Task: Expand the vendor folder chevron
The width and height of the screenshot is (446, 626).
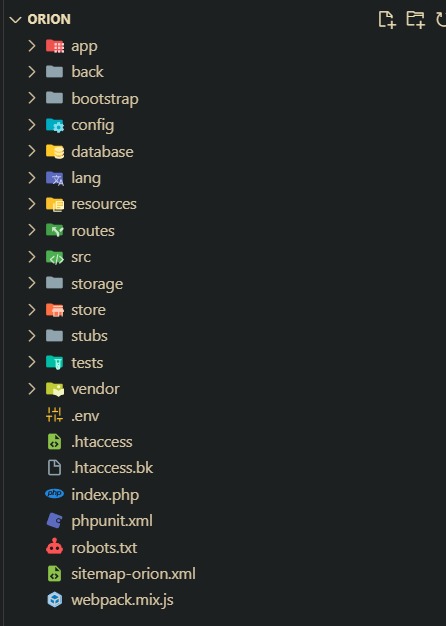Action: 32,388
